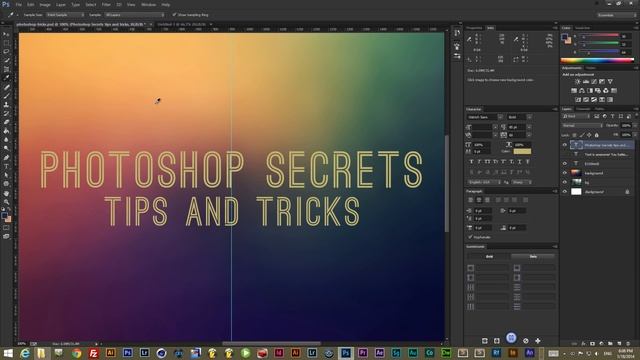Screen dimensions: 640x360
Task: Click the red (R) slider in the Color panel
Action: click(600, 36)
